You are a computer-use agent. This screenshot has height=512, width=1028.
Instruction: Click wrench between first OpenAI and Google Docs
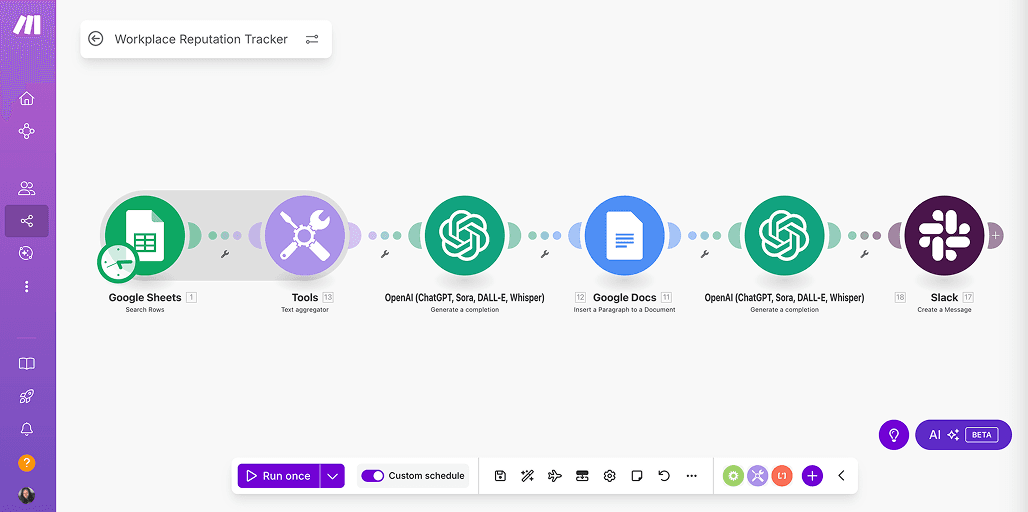click(545, 254)
